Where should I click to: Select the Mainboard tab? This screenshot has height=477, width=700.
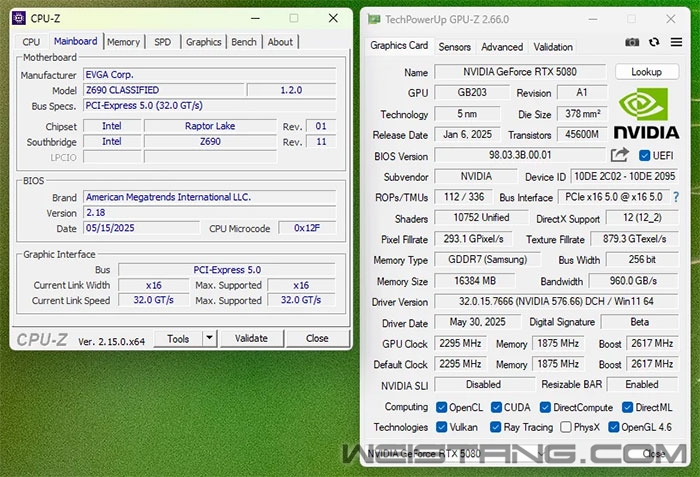click(x=75, y=41)
